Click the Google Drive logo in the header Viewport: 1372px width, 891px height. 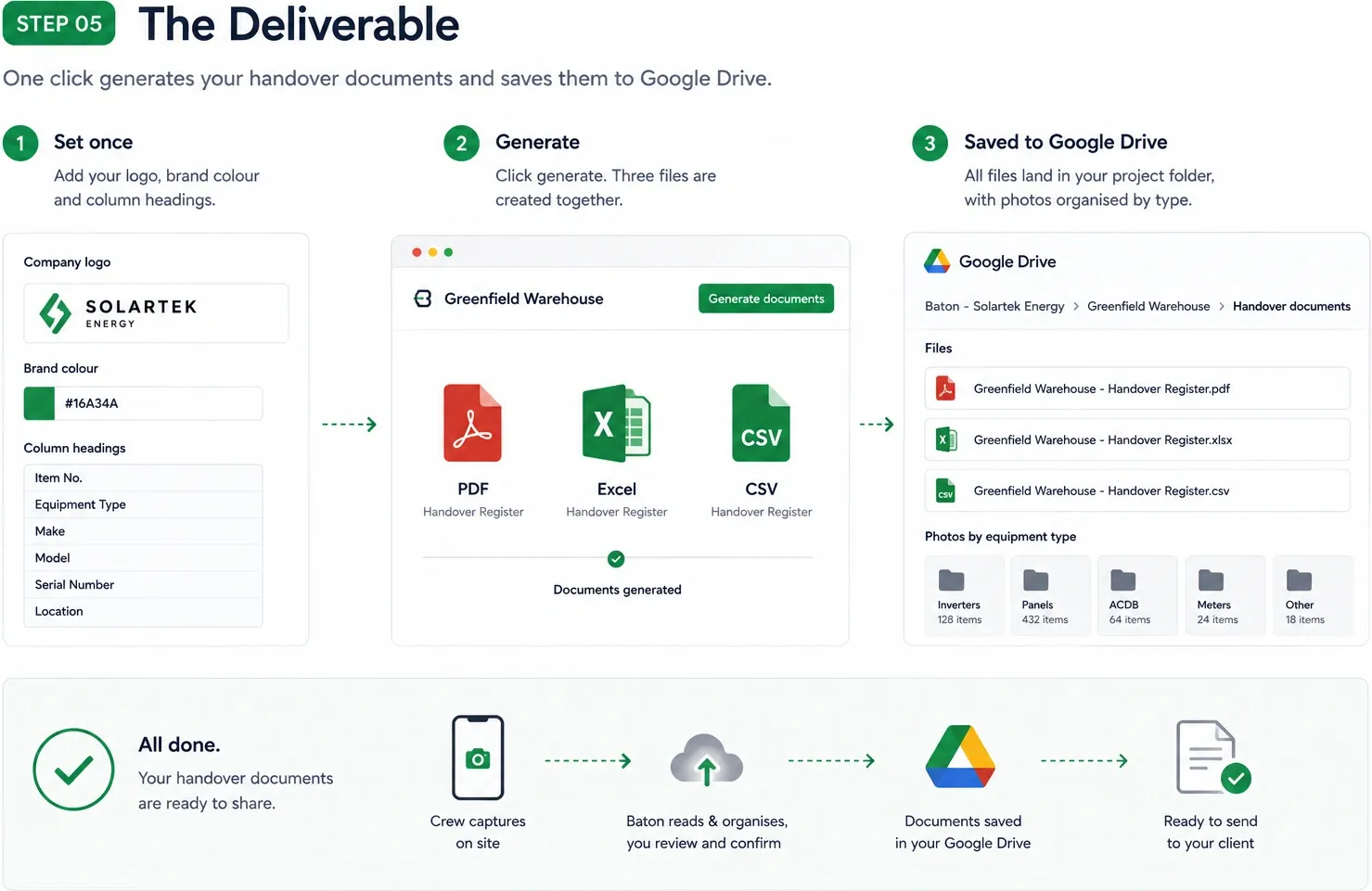point(937,261)
